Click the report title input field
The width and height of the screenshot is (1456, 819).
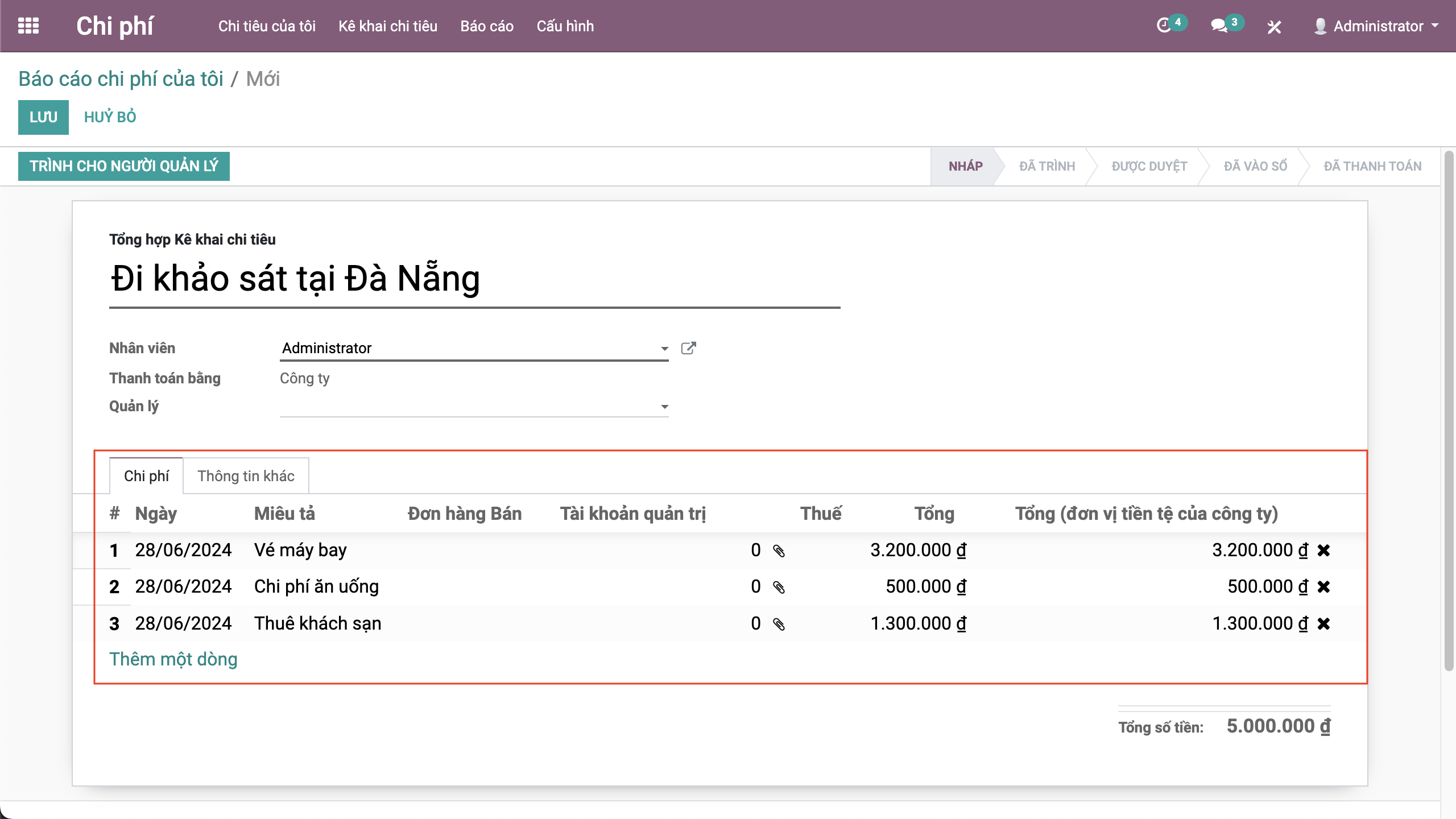474,279
